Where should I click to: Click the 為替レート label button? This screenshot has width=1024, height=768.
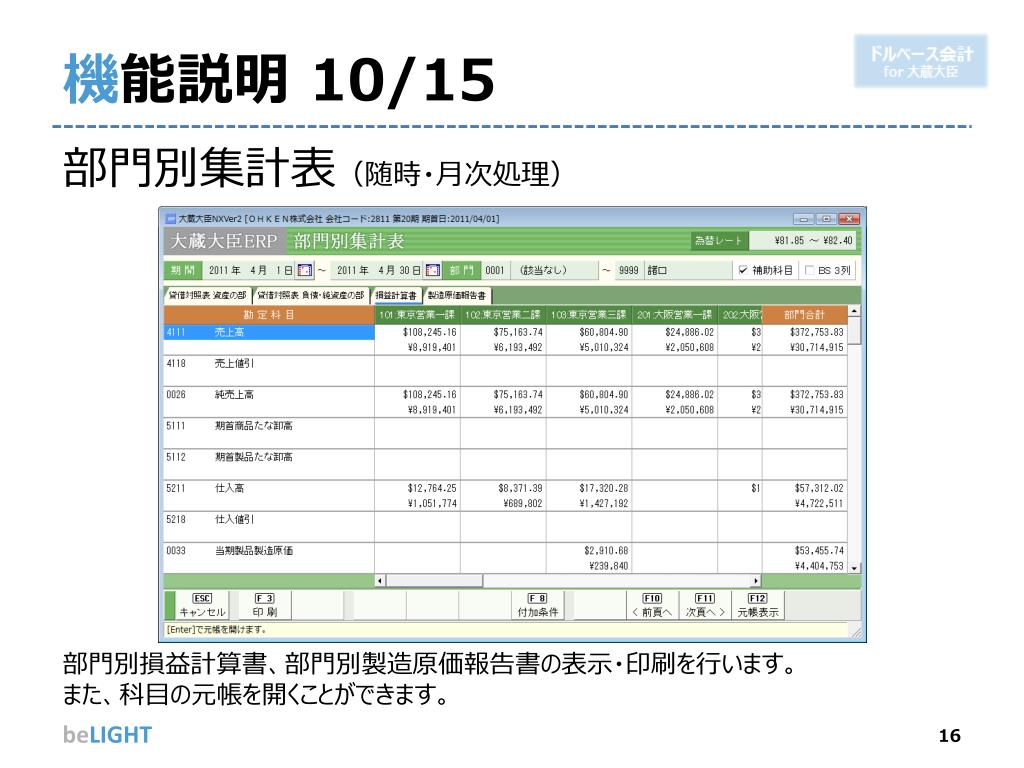pyautogui.click(x=718, y=240)
